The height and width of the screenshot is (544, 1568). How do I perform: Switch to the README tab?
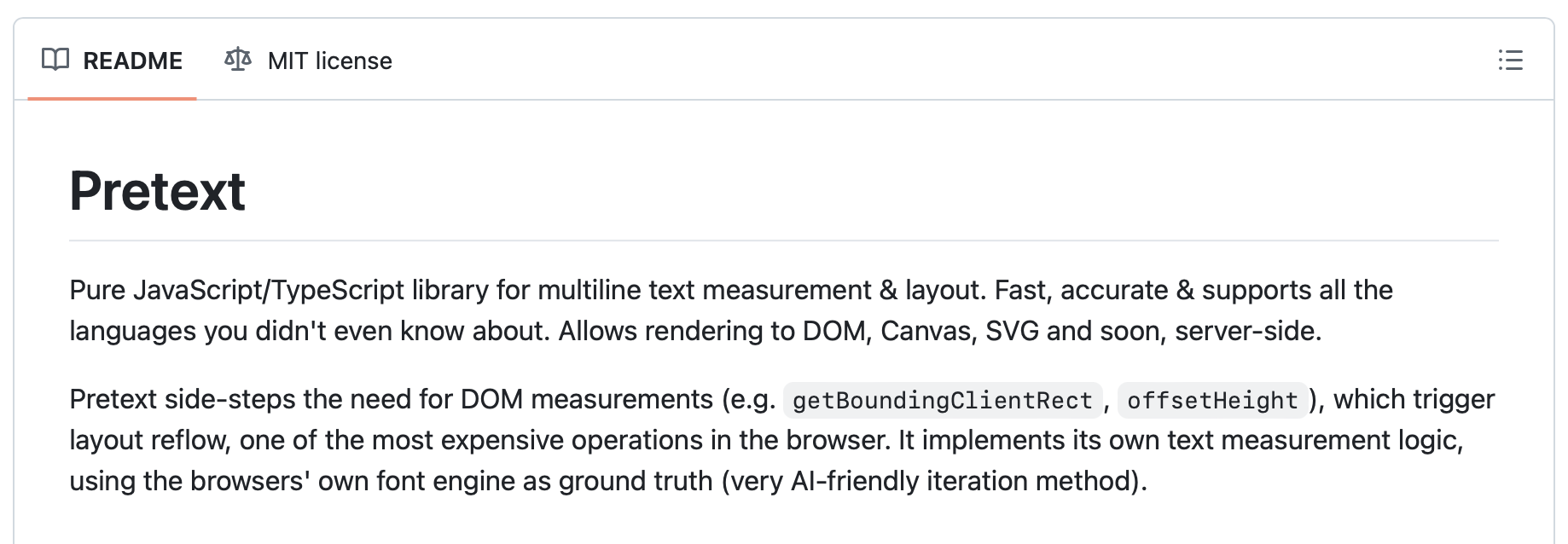(112, 61)
